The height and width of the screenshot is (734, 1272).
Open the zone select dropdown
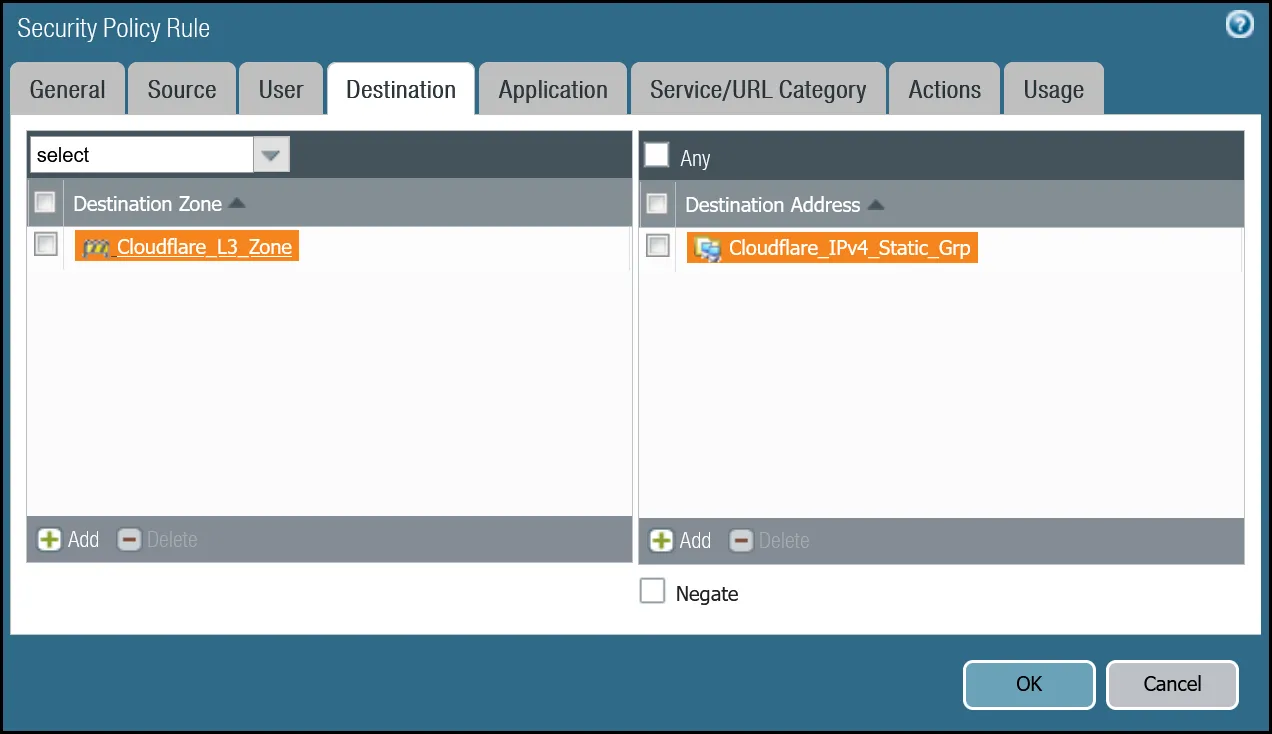click(x=270, y=154)
